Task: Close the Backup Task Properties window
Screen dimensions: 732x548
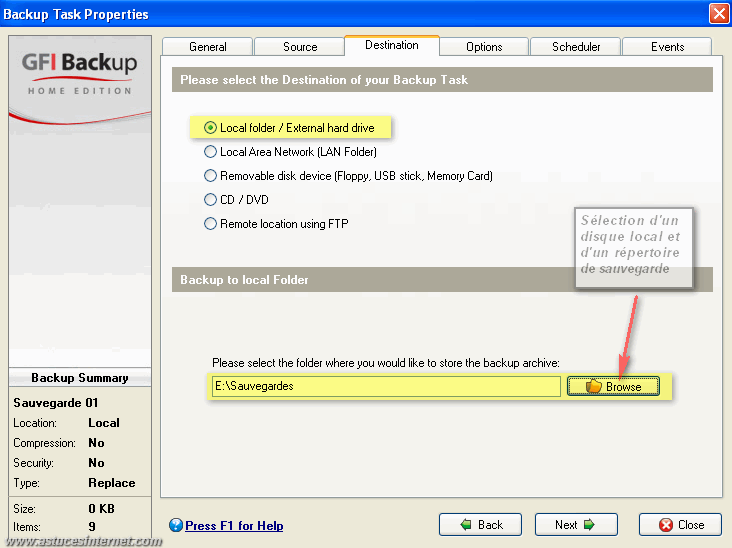Action: (x=719, y=14)
